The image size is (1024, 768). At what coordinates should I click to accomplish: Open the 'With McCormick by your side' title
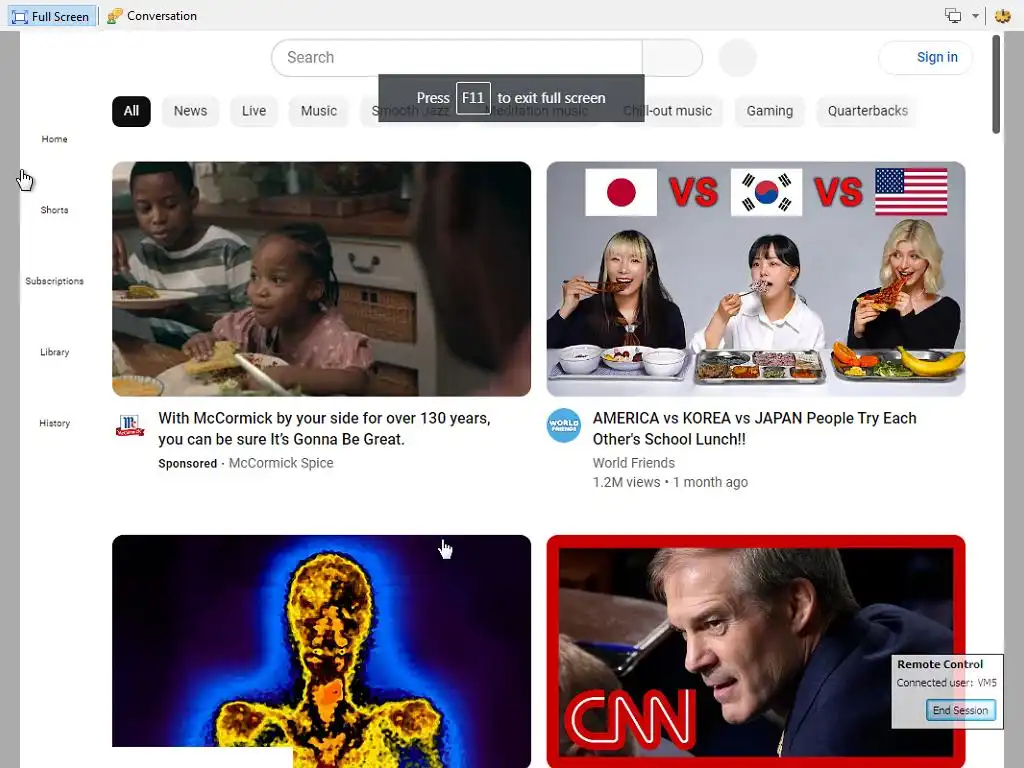point(324,428)
